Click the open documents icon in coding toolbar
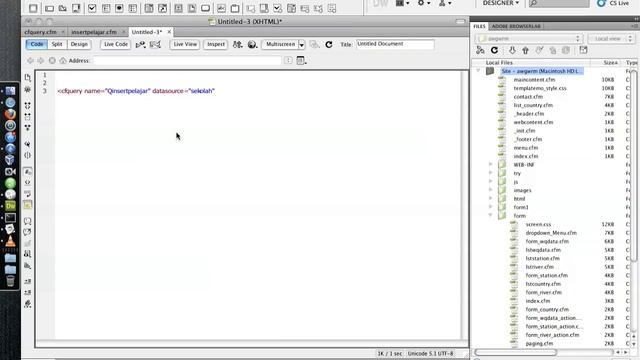 28,78
